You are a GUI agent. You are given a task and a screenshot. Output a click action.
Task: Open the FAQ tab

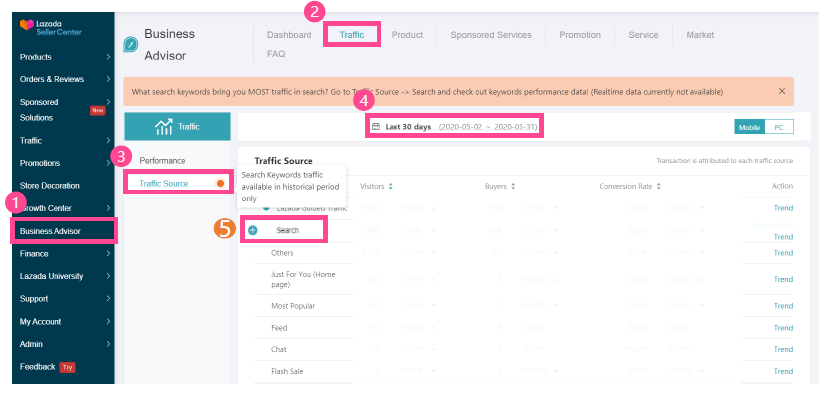point(276,54)
